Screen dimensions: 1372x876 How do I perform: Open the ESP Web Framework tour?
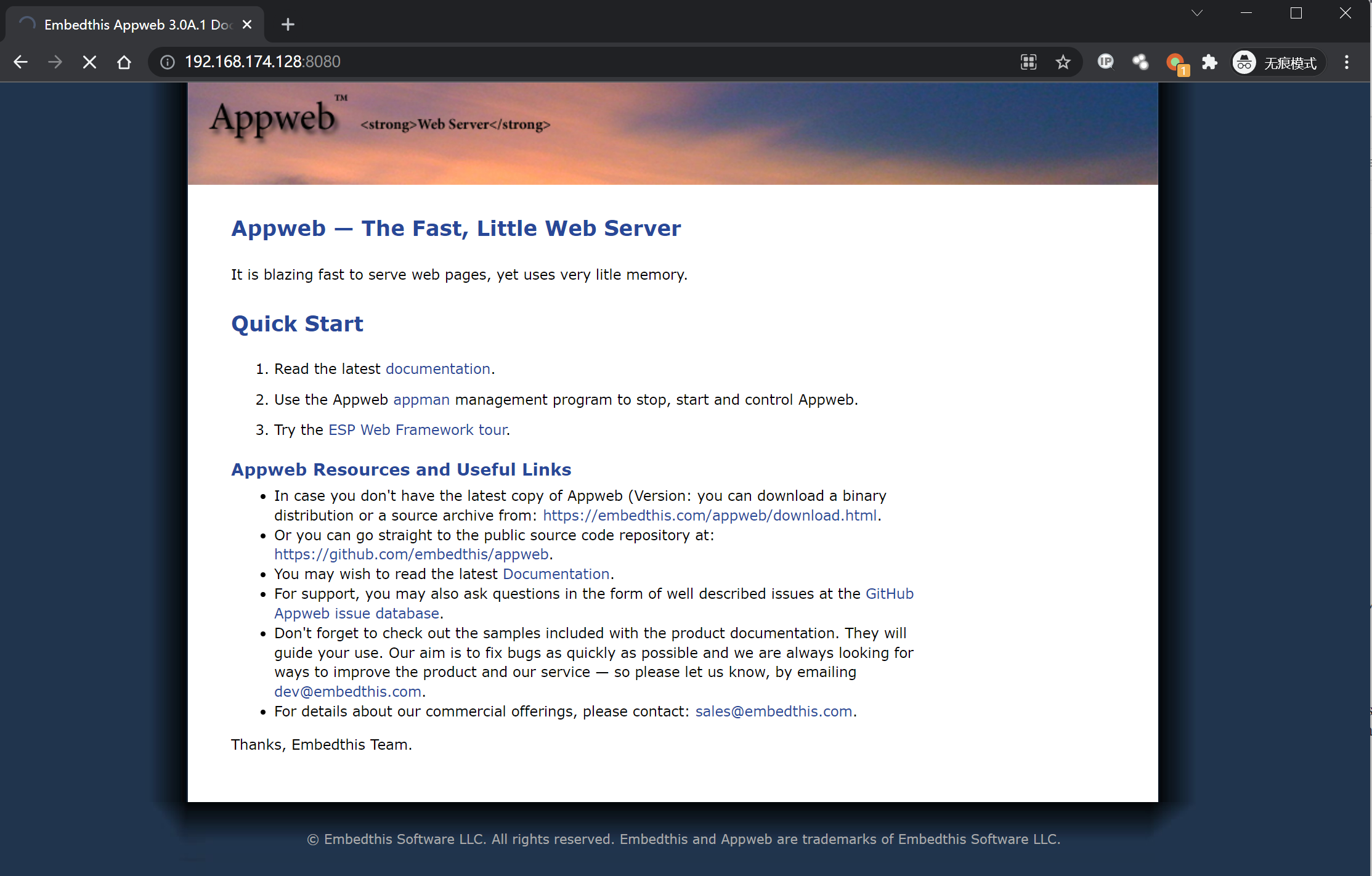click(418, 429)
